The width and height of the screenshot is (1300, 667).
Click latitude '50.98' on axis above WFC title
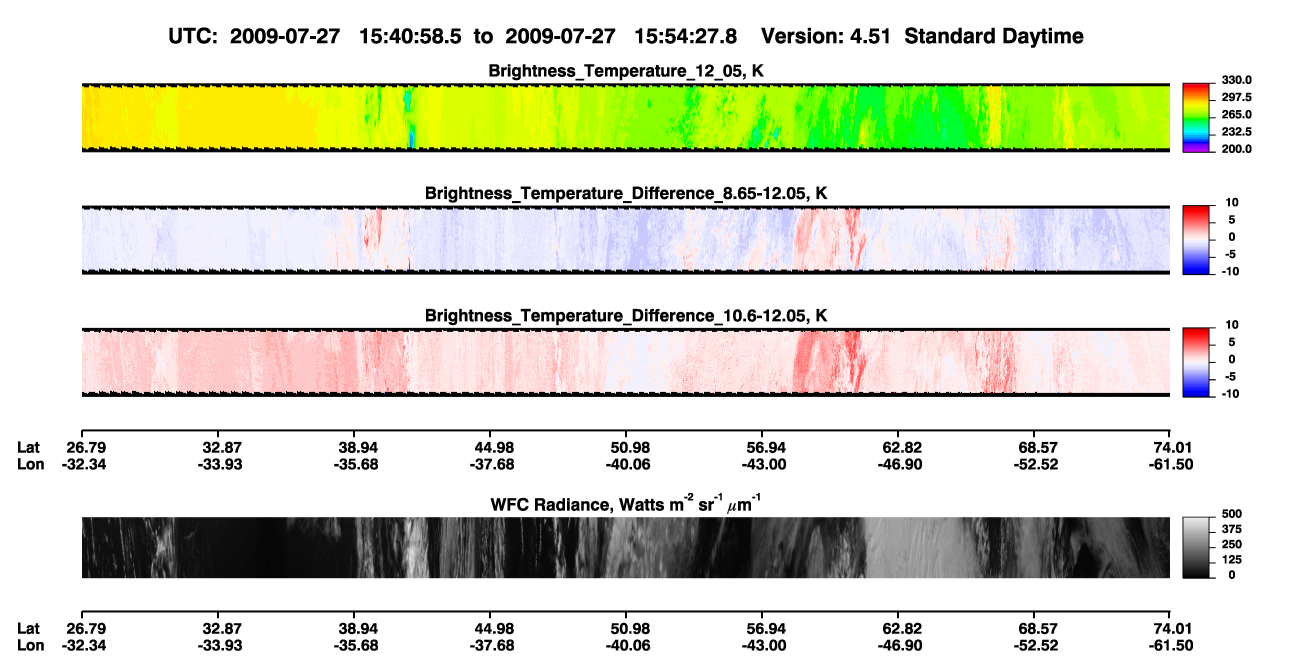[x=626, y=447]
